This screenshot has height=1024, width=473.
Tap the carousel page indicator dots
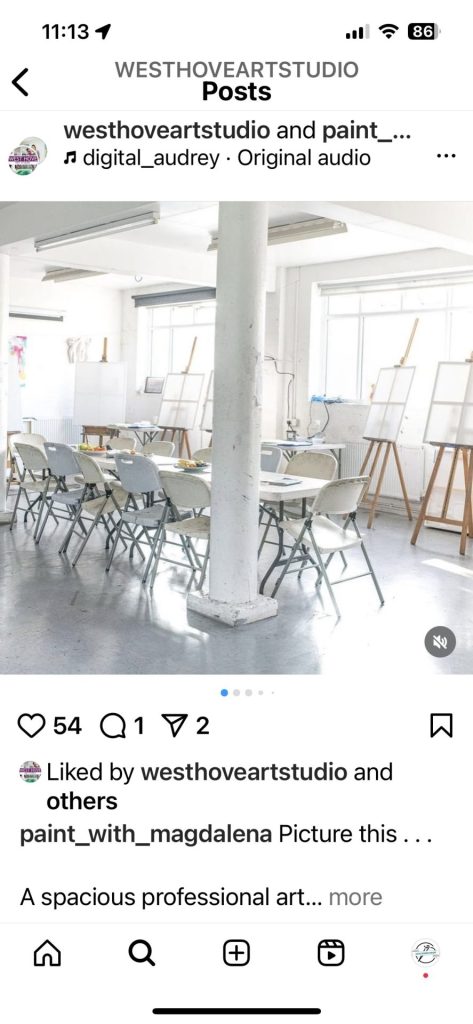248,692
